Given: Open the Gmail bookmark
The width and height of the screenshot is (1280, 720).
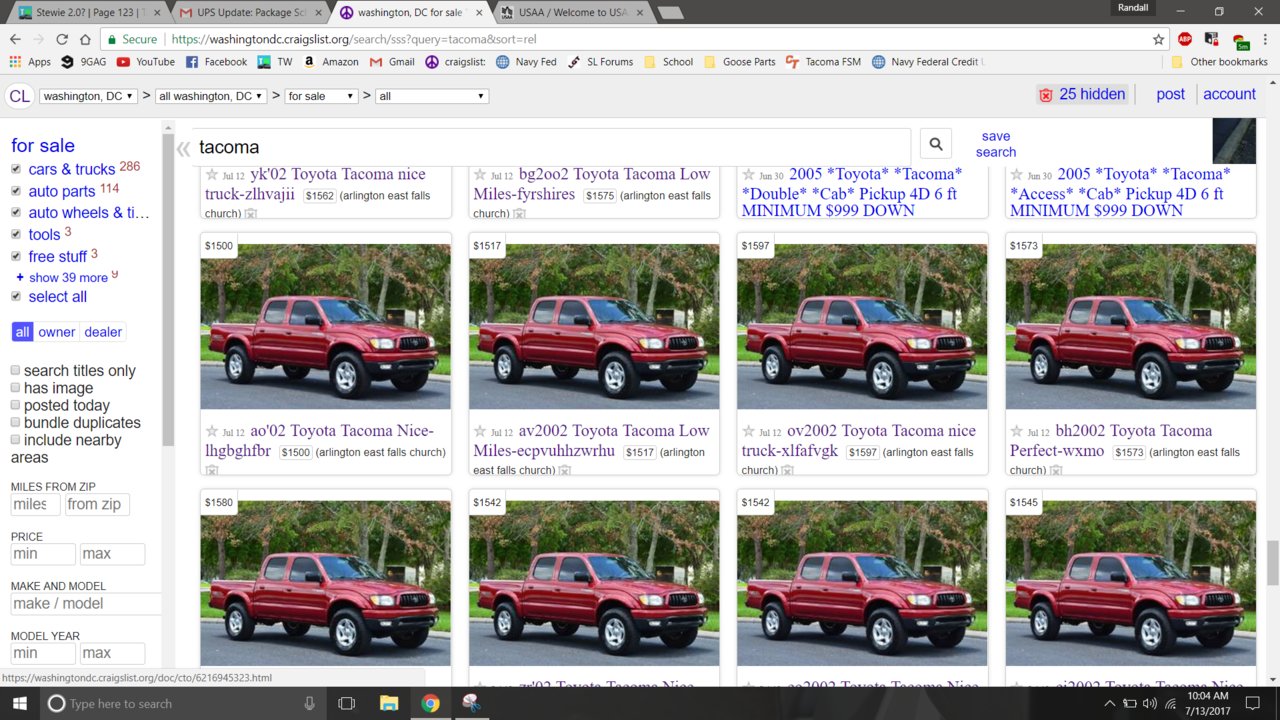Looking at the screenshot, I should [x=392, y=62].
